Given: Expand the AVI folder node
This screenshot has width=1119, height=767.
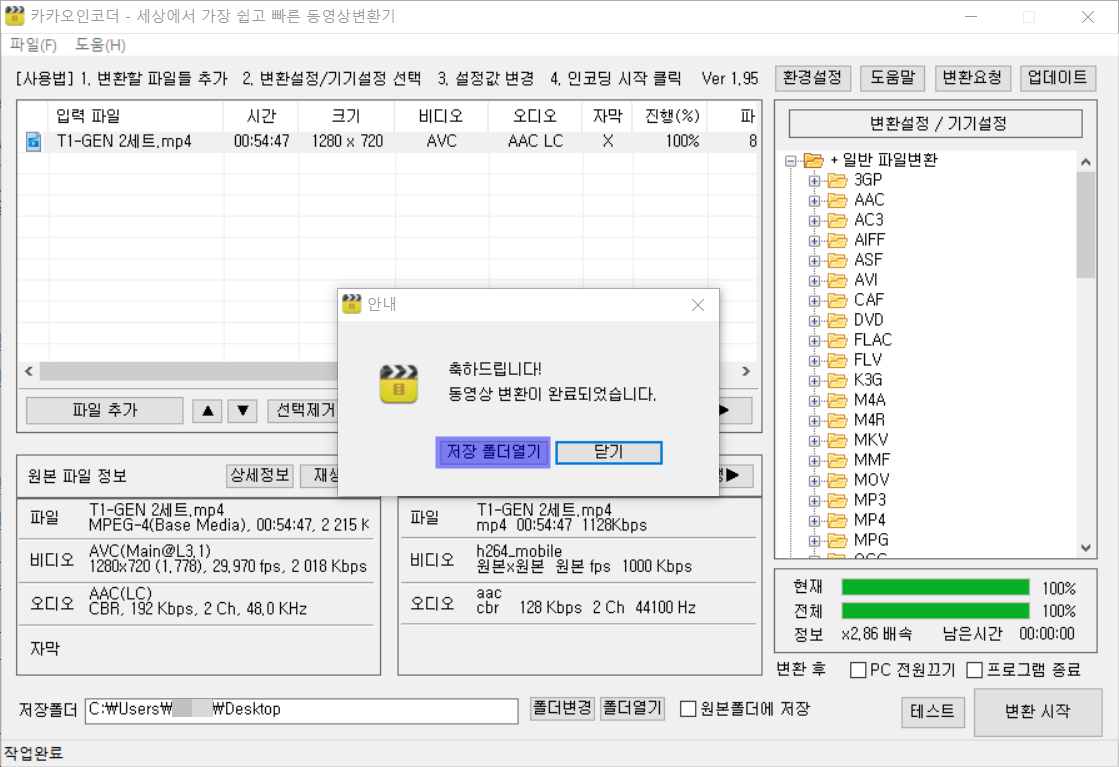Looking at the screenshot, I should point(814,280).
